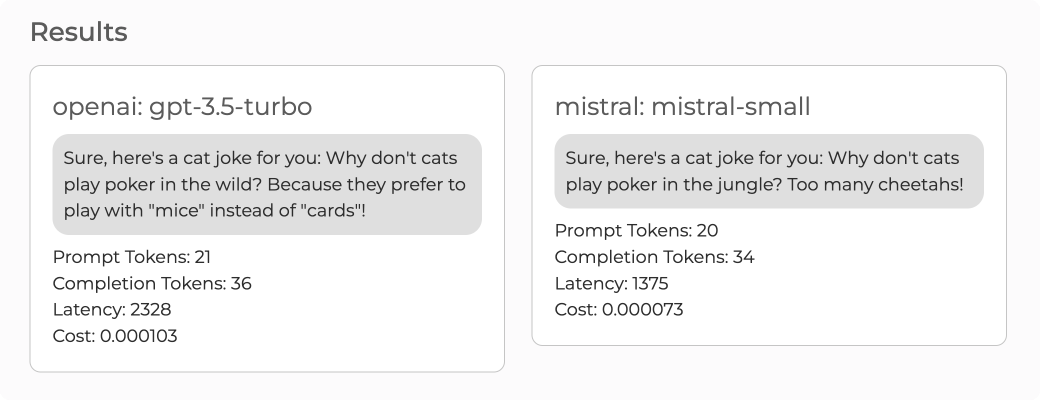Select the "Completion Tokens: 36" line
The image size is (1040, 400).
(152, 283)
